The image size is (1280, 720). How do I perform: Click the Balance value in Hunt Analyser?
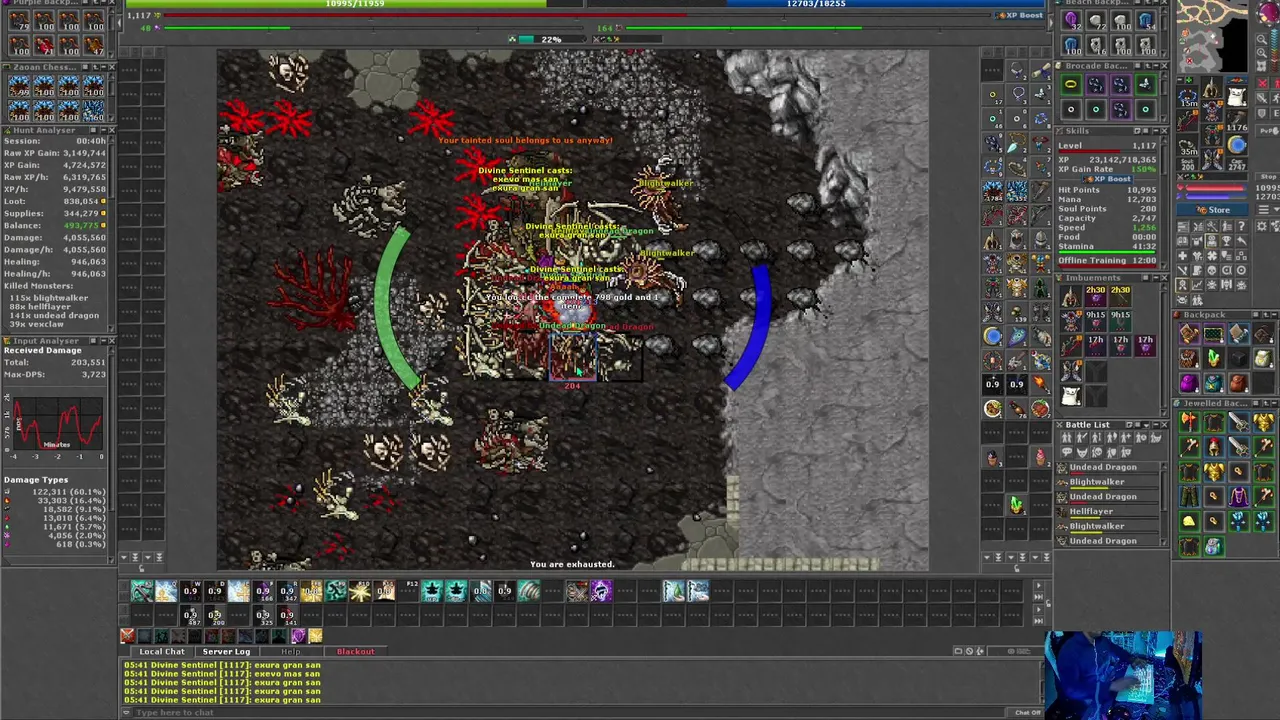[80, 226]
